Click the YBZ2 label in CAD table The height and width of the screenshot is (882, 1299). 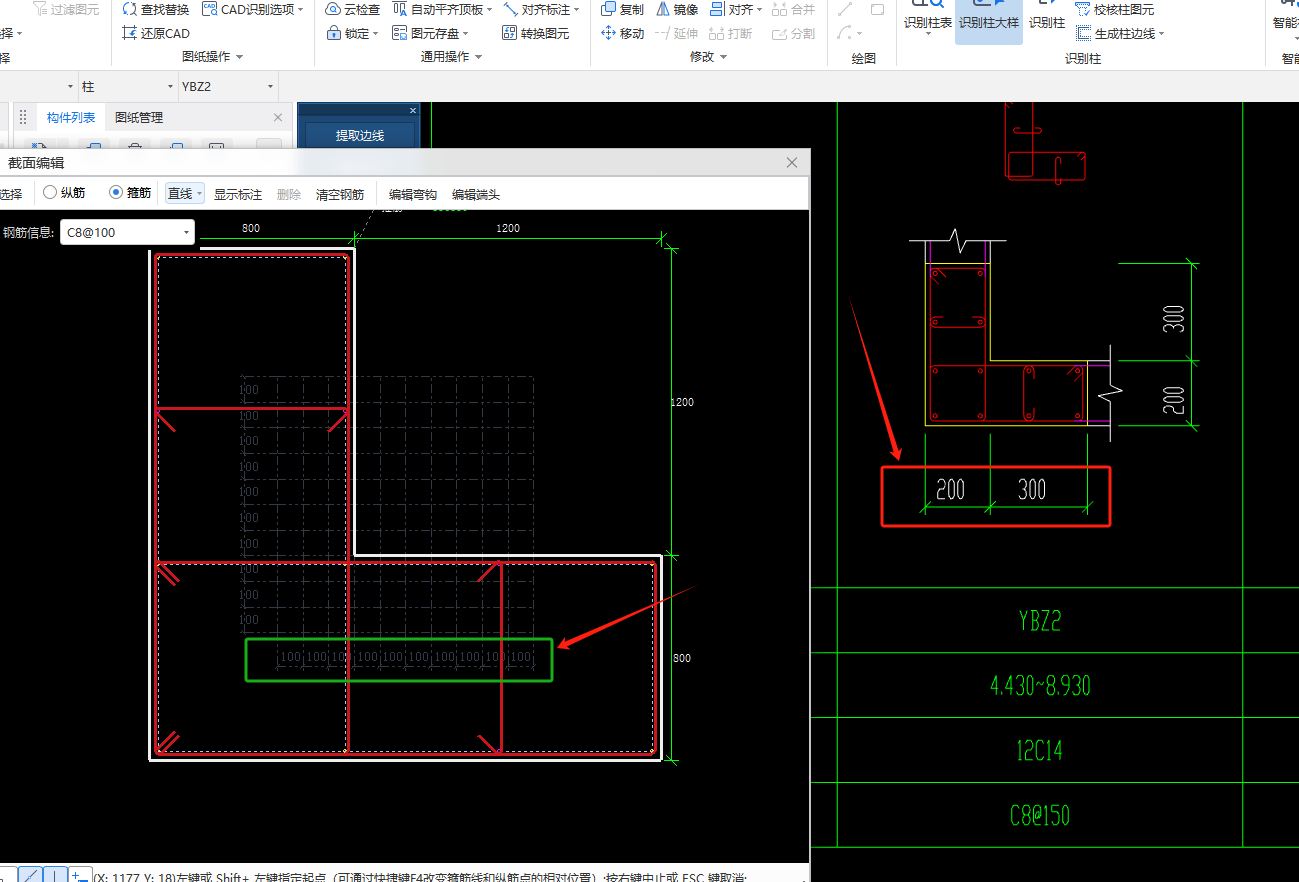(x=1039, y=621)
